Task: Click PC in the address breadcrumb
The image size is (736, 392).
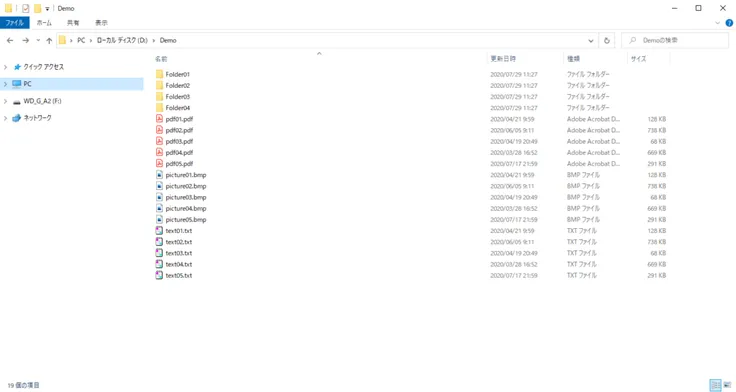Action: click(x=81, y=40)
